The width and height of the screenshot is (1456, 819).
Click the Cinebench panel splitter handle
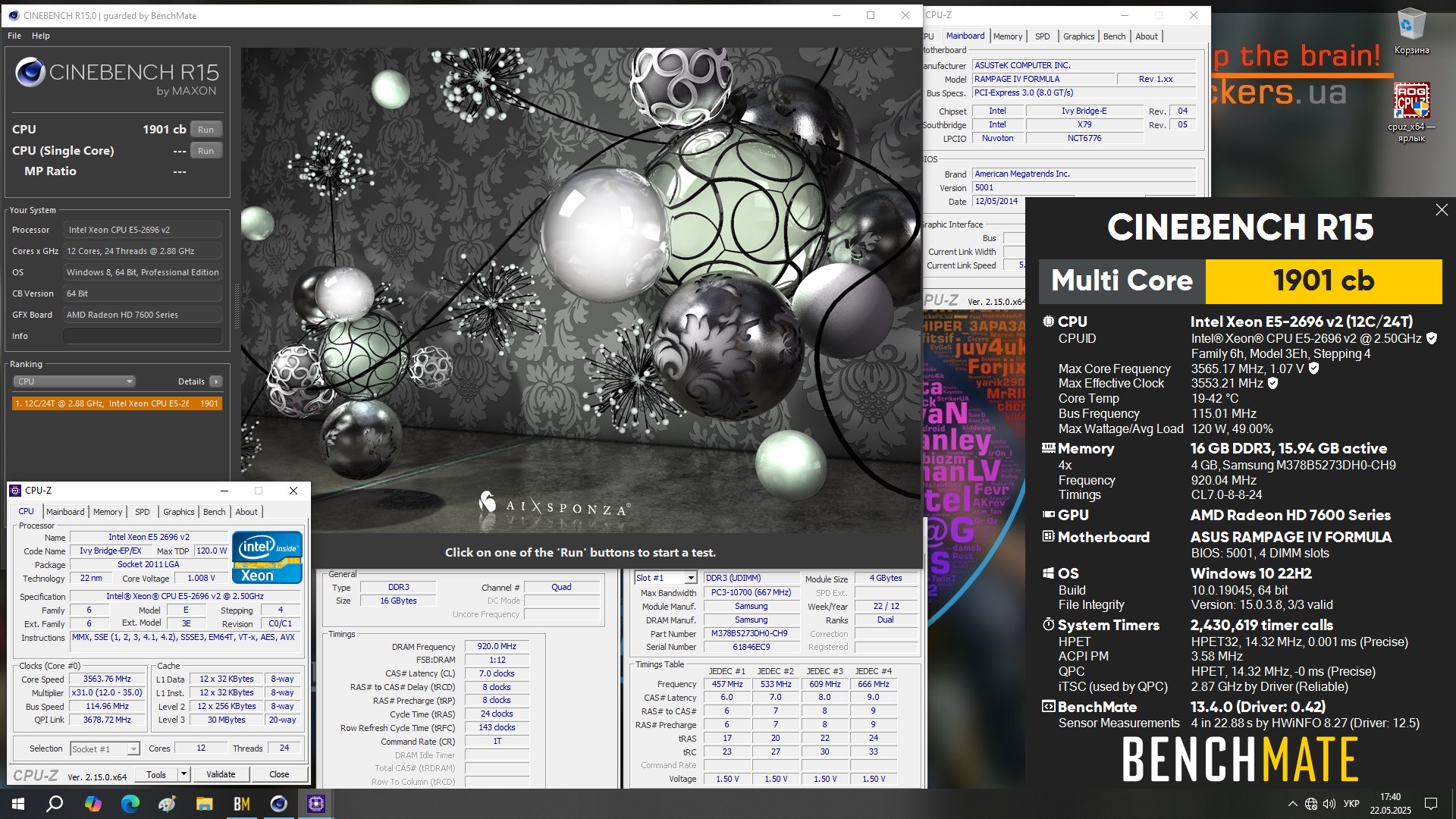tap(236, 305)
